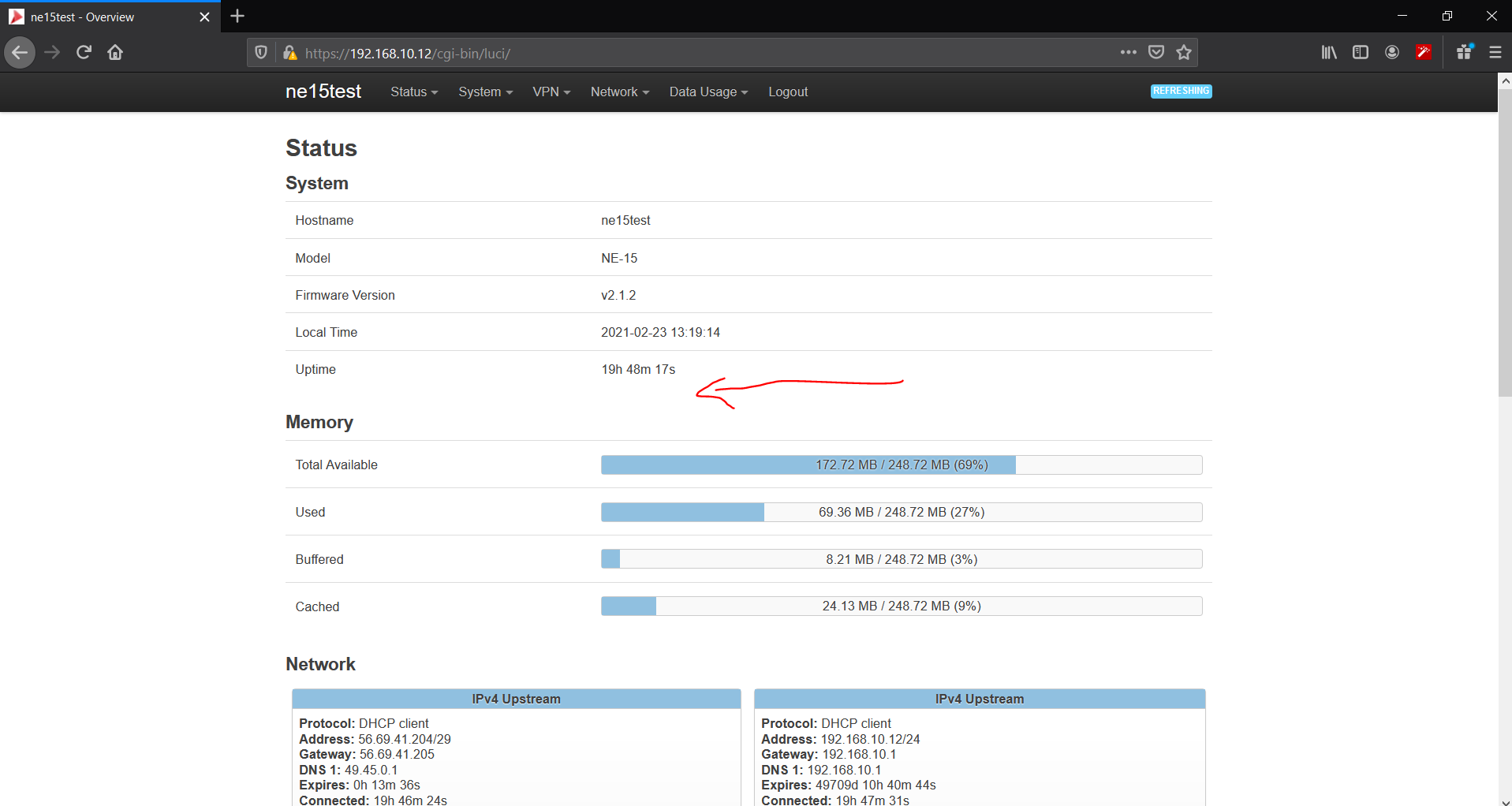Close the ne15test - Overview tab
1512x806 pixels.
[204, 17]
